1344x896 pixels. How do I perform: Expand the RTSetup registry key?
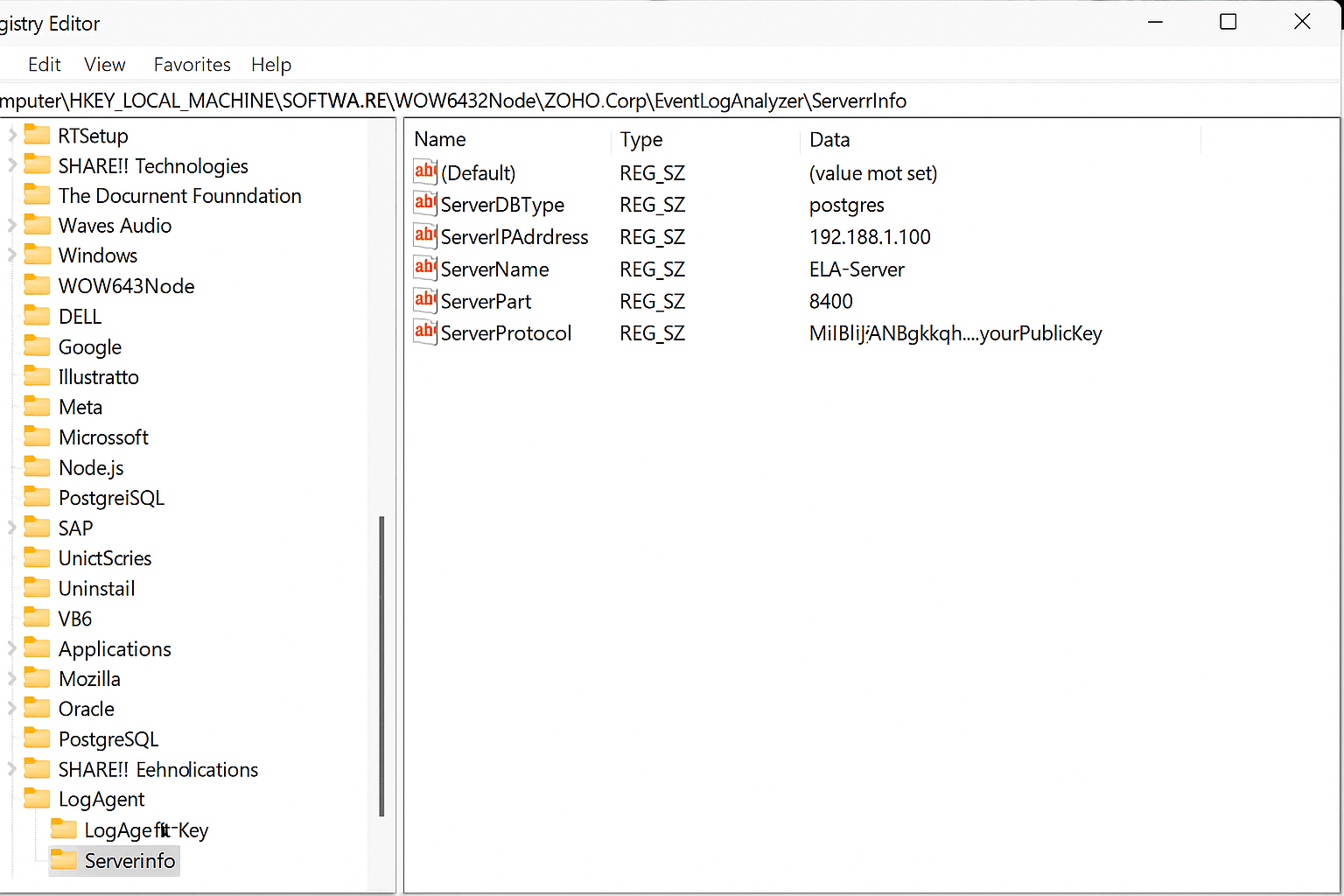click(12, 136)
